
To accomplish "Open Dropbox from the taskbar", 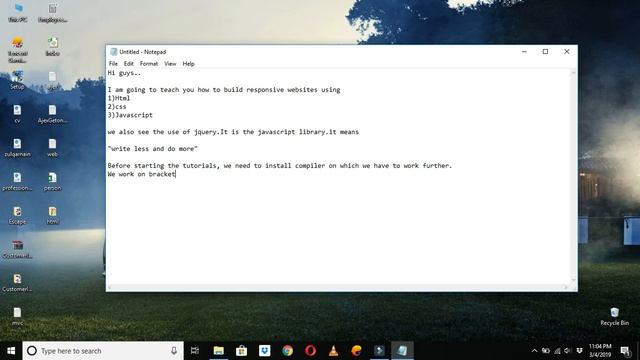I will click(x=264, y=351).
